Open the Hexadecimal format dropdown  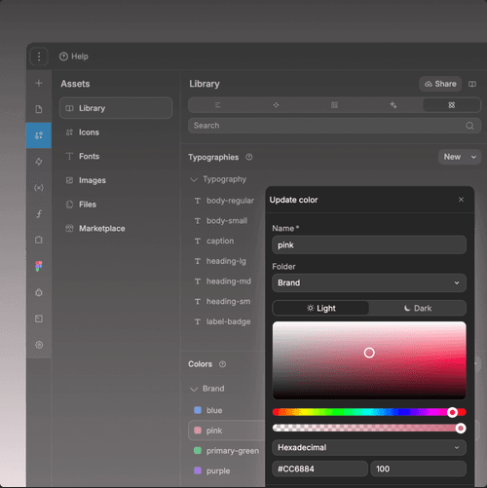point(369,447)
